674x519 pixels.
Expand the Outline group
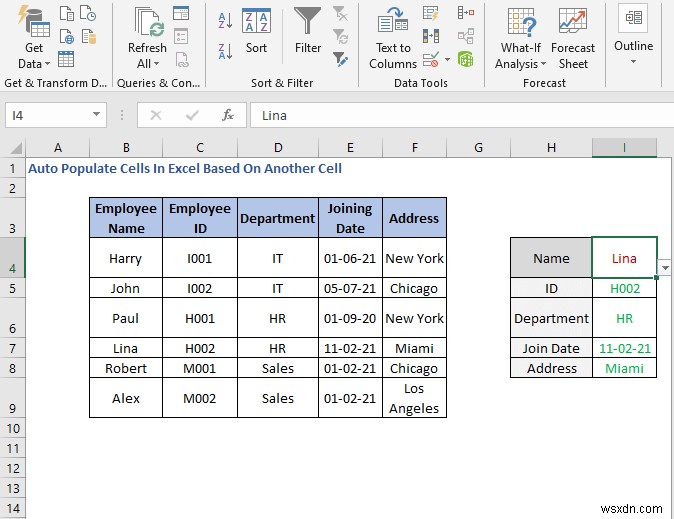click(x=633, y=35)
